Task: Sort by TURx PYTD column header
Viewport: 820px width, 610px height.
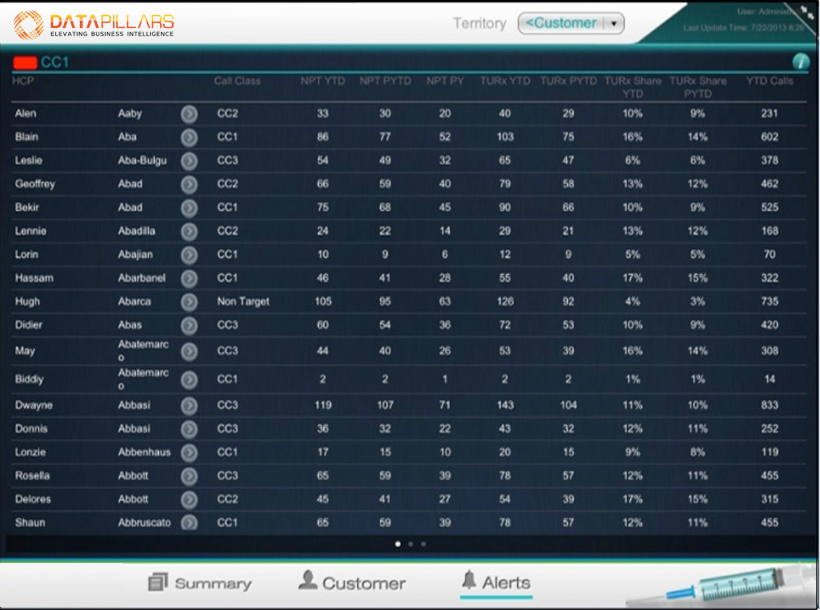Action: pyautogui.click(x=568, y=81)
